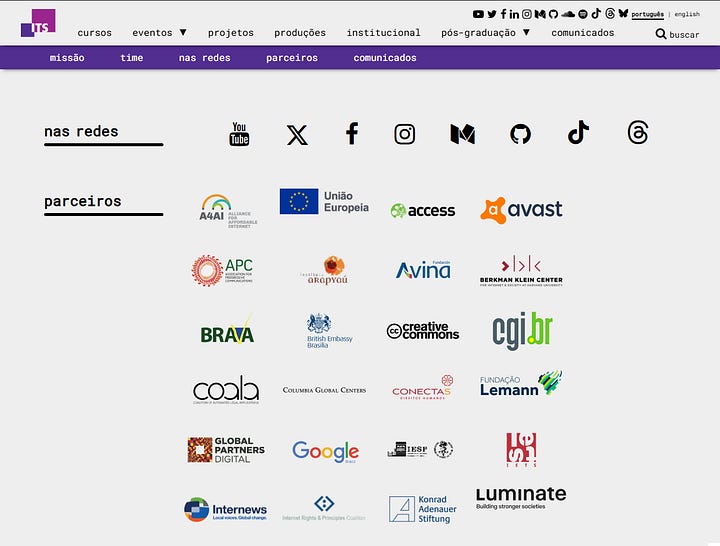Image resolution: width=720 pixels, height=546 pixels.
Task: Open the cgi.br partner logo
Action: pyautogui.click(x=523, y=331)
